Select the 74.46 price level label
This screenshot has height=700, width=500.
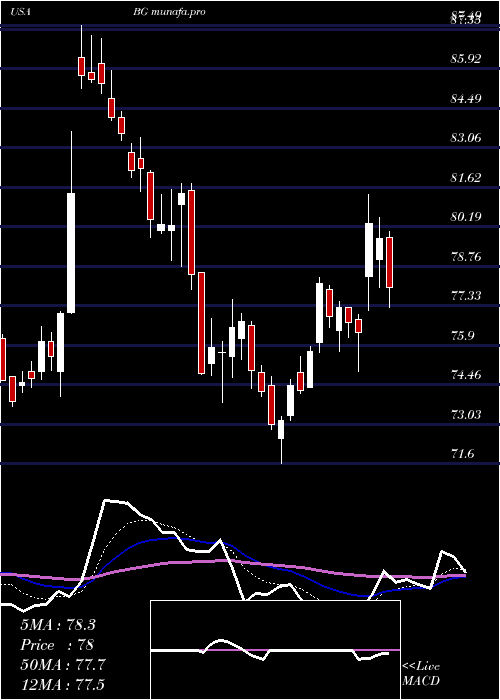(x=466, y=375)
